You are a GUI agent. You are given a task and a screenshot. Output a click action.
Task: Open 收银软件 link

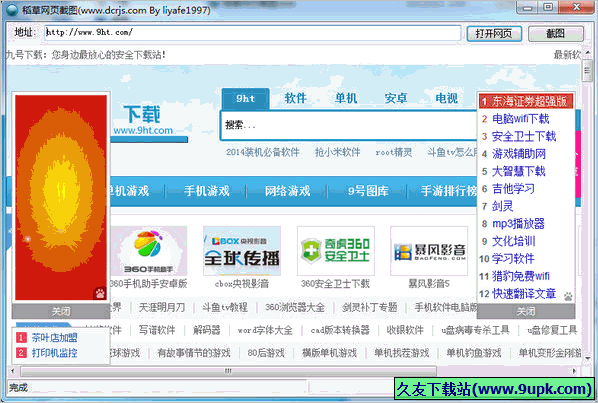405,330
